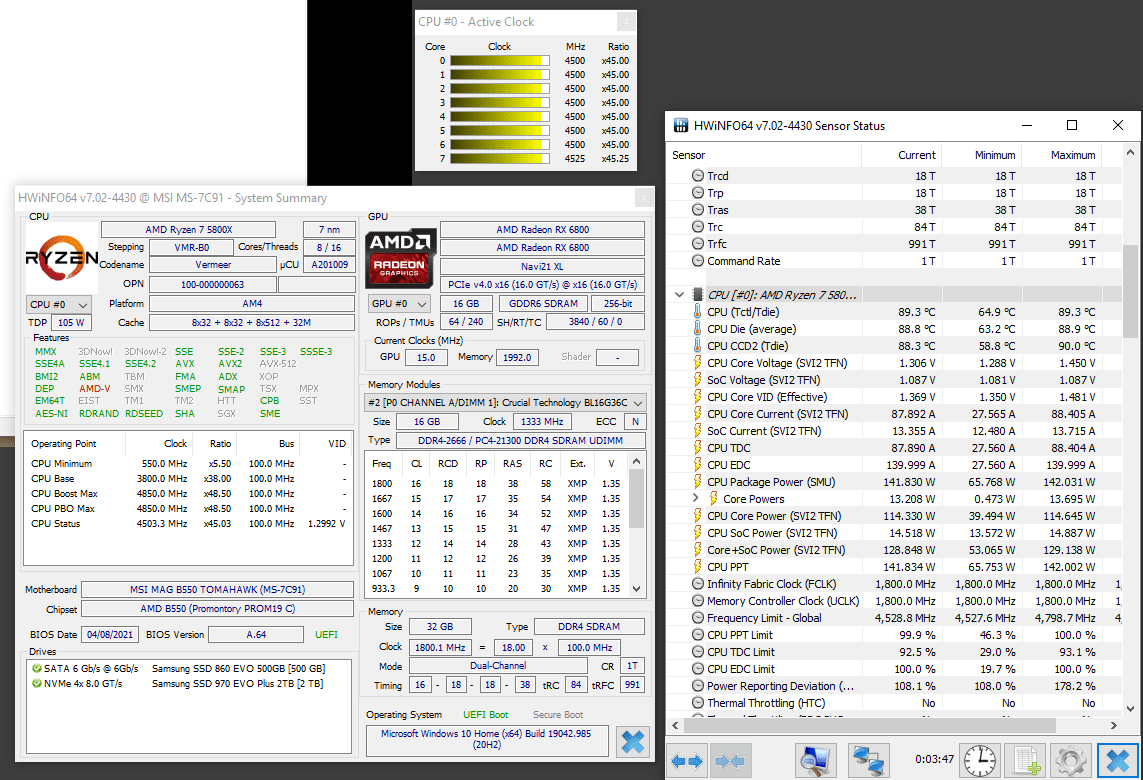Click the CPU Core Voltage lightning icon

point(698,363)
